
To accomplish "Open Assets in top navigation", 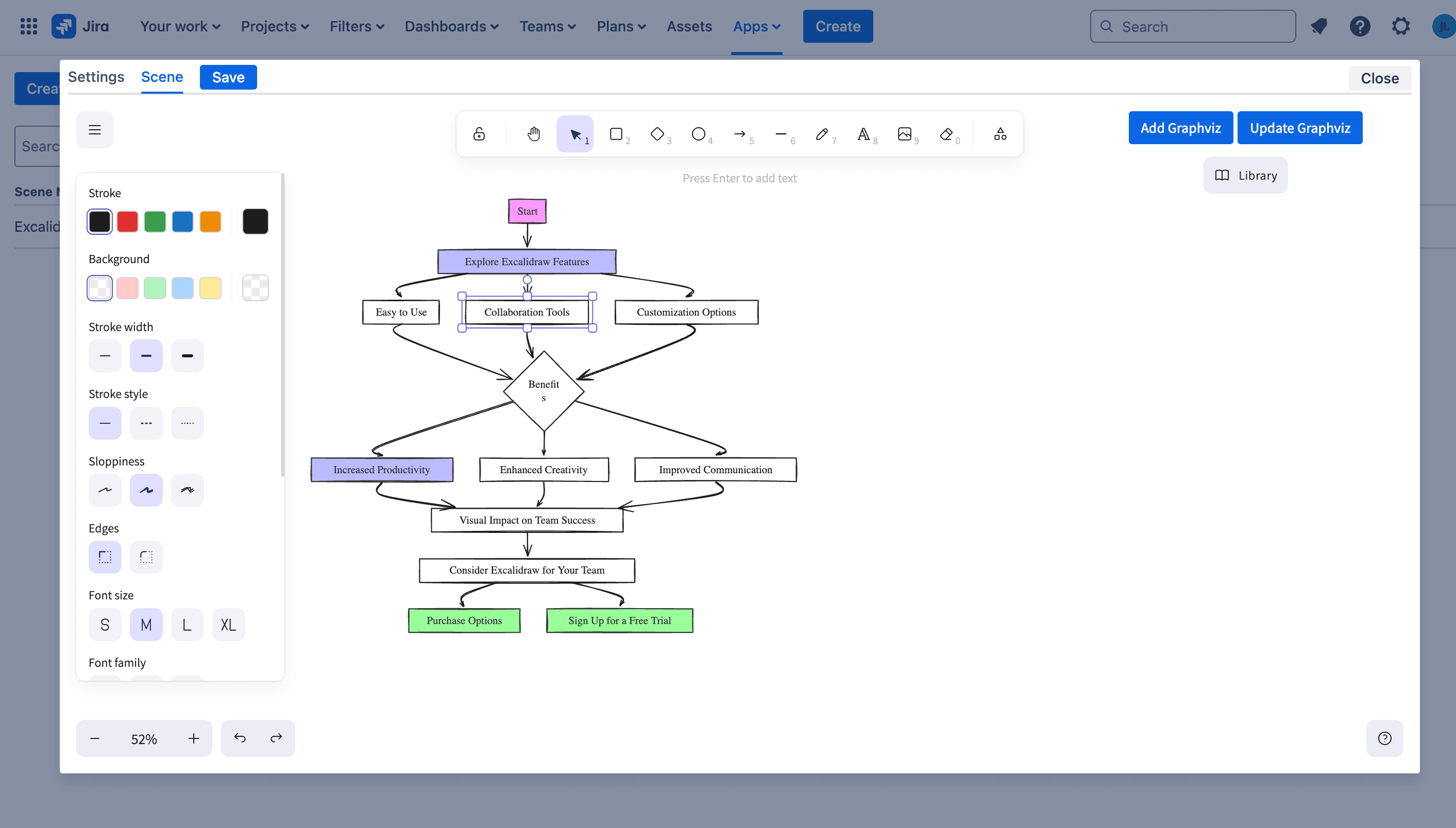I will point(689,26).
